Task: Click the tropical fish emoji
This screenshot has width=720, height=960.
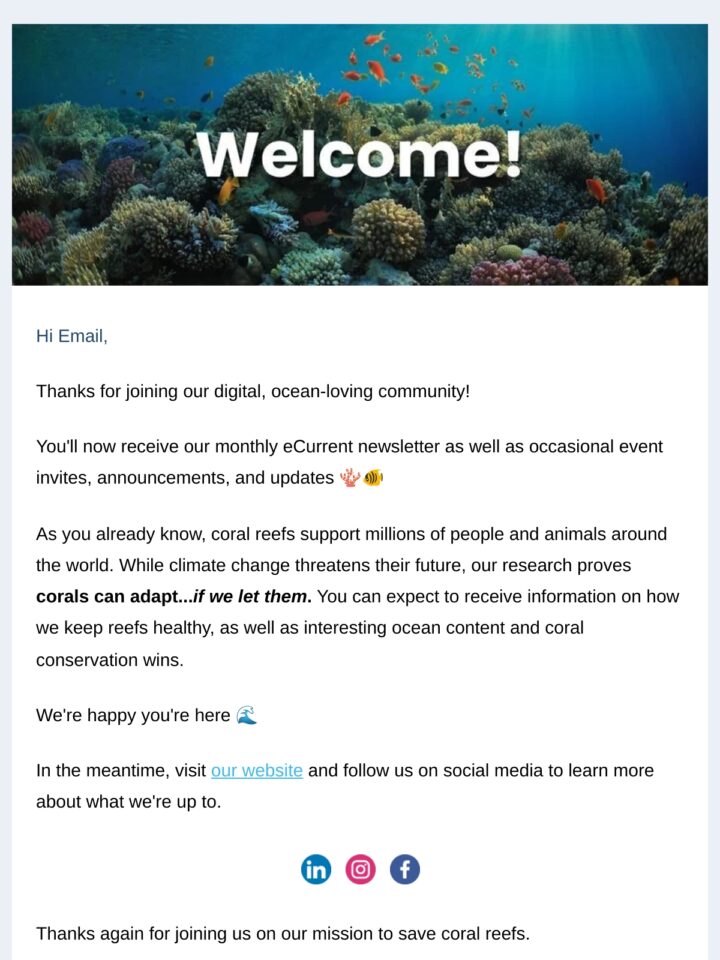Action: coord(373,478)
